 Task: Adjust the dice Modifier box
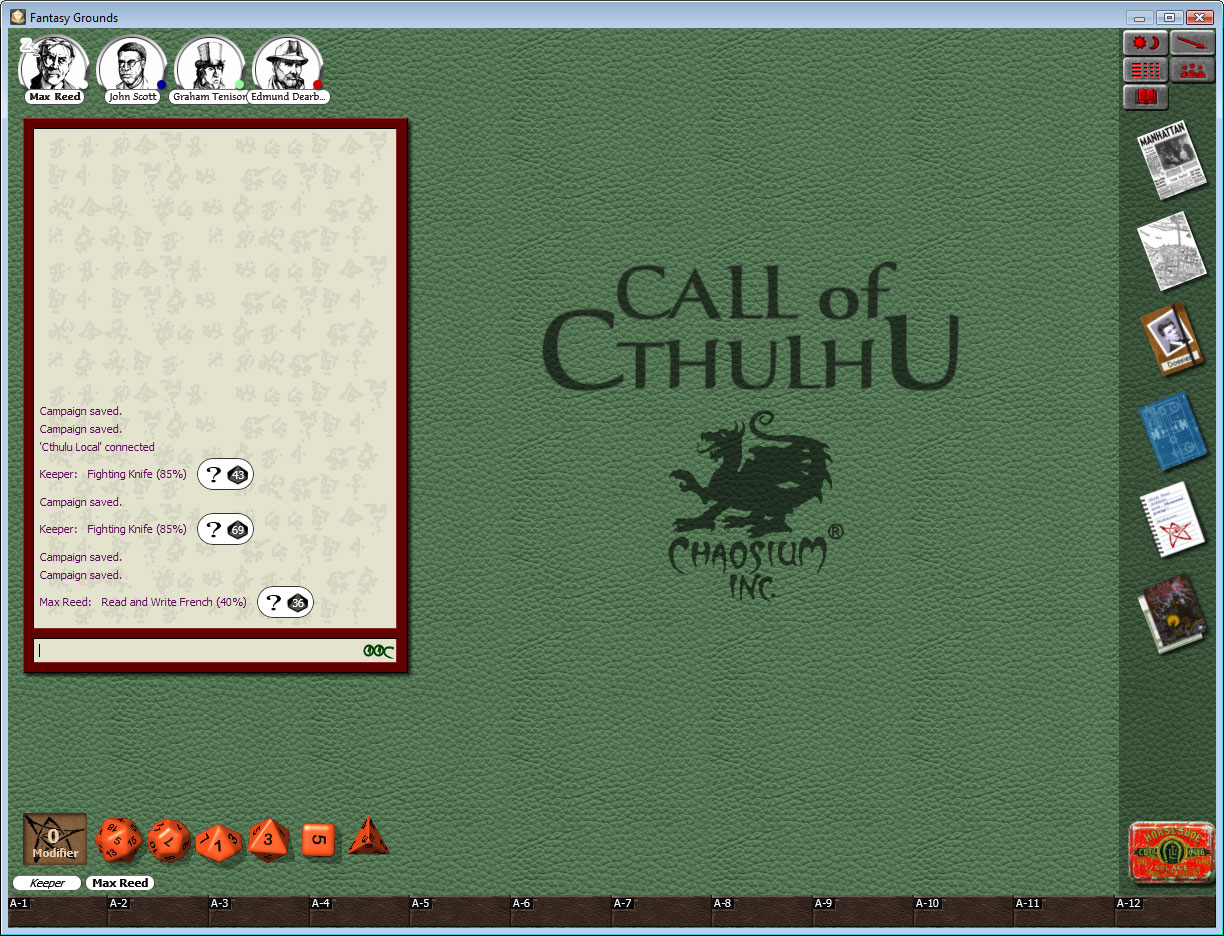point(54,839)
